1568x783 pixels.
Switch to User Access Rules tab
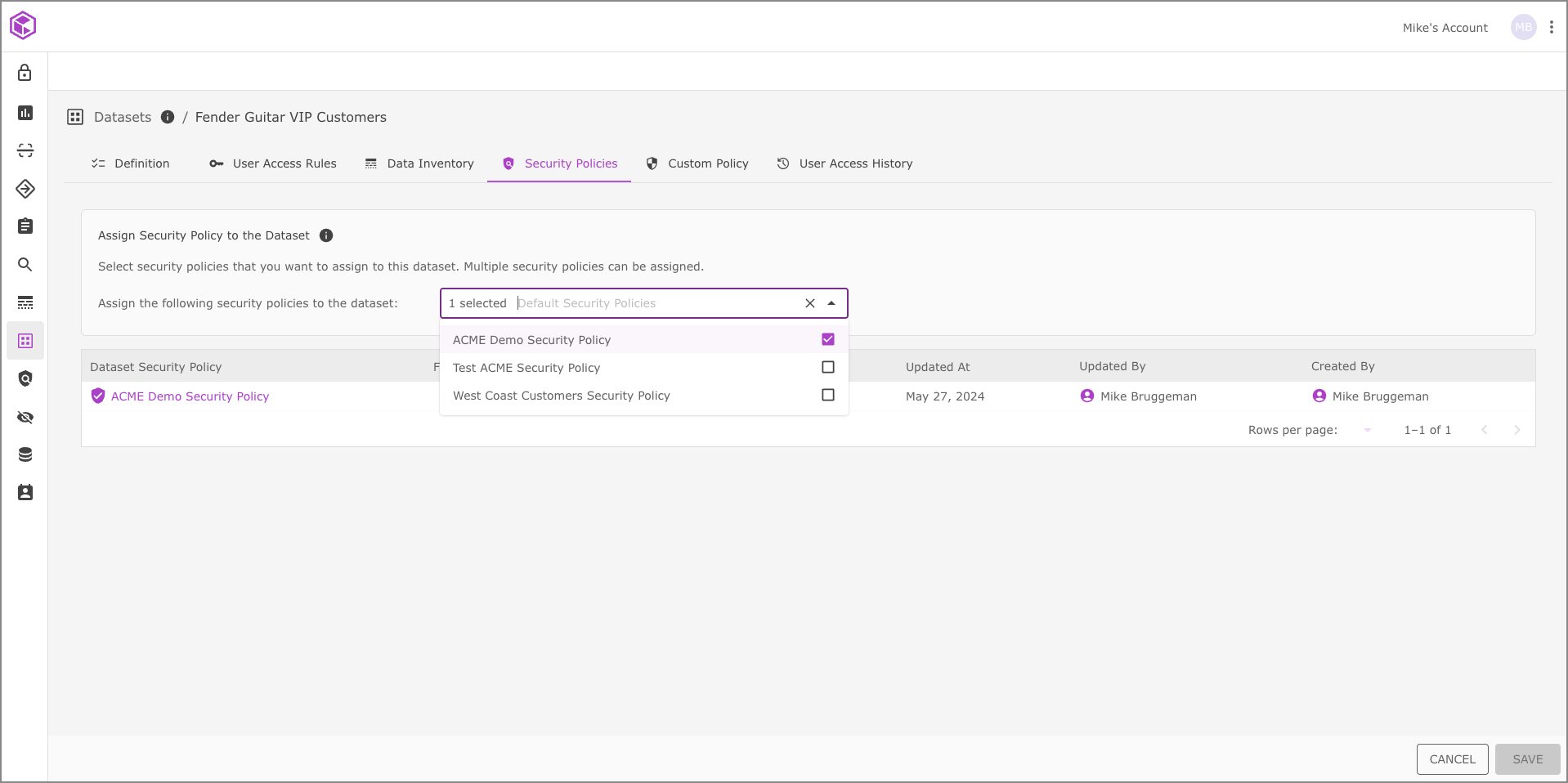[273, 163]
